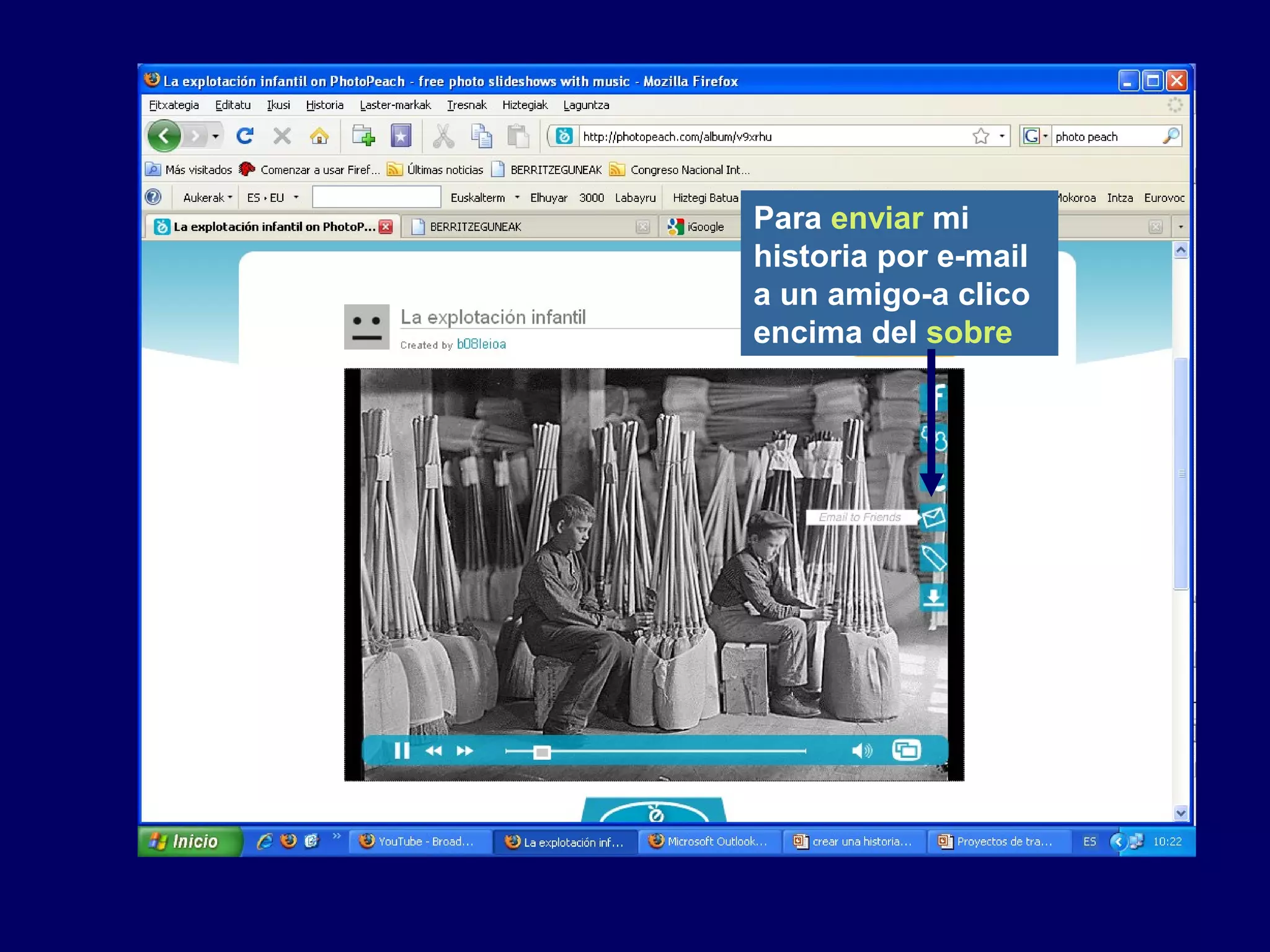Click the rewind button on the player
The image size is (1270, 952).
click(433, 751)
